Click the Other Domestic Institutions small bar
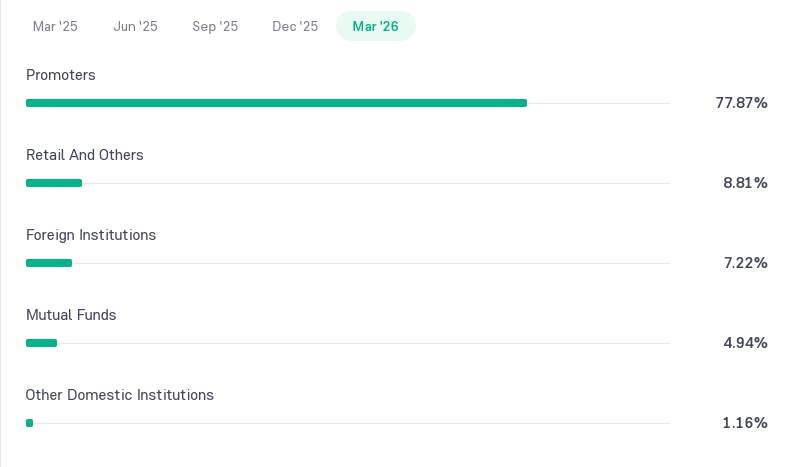 pyautogui.click(x=30, y=423)
